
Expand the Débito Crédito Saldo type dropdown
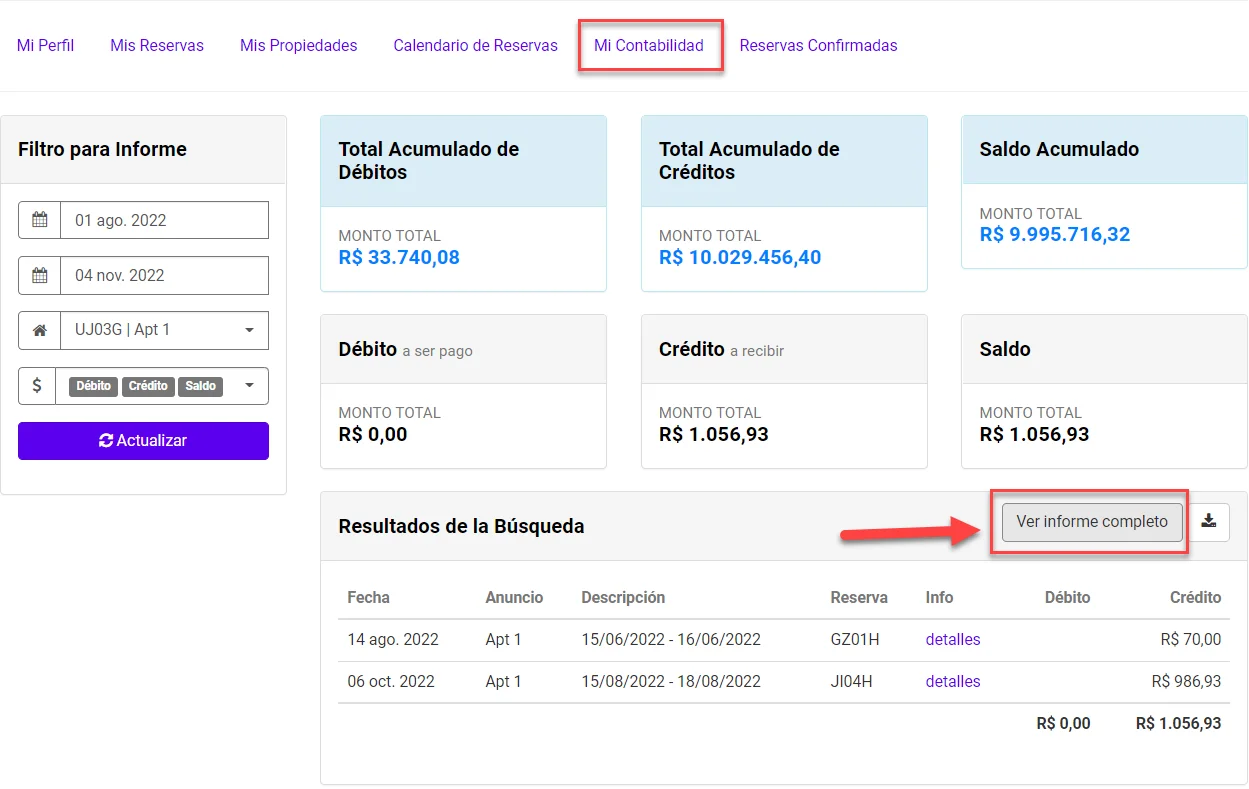[x=249, y=386]
